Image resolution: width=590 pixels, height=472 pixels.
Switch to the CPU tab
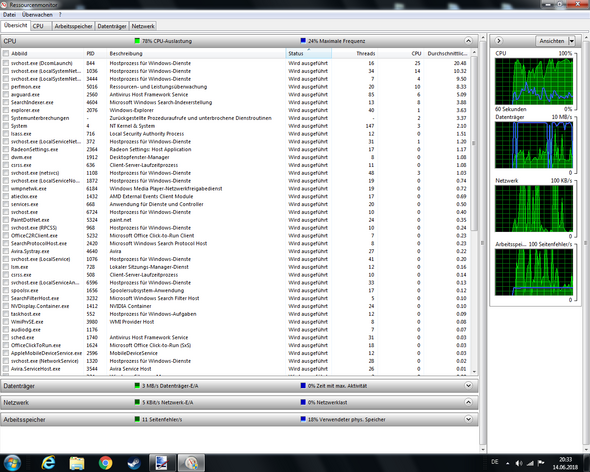[40, 26]
